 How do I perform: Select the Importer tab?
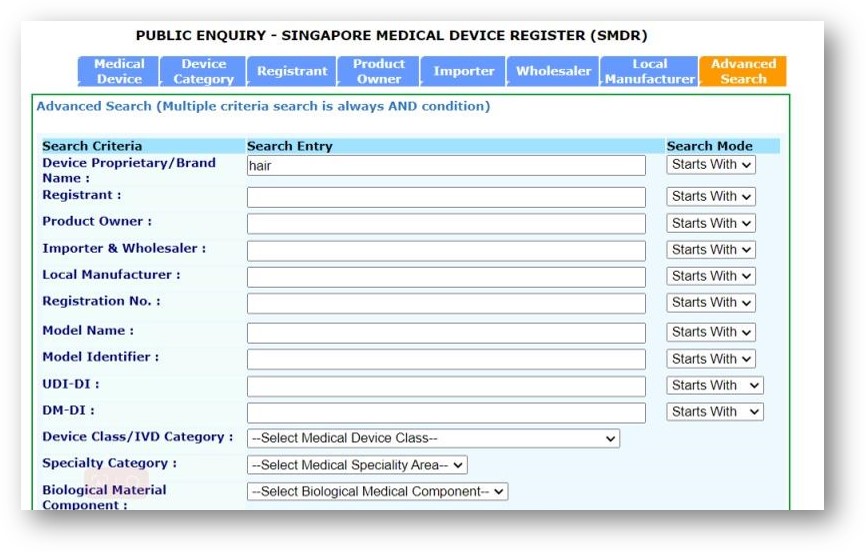coord(463,71)
